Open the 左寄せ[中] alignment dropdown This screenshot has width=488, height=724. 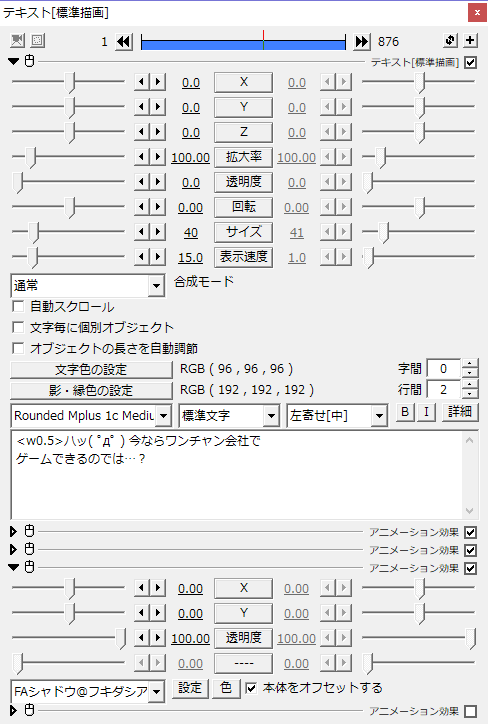pyautogui.click(x=337, y=416)
